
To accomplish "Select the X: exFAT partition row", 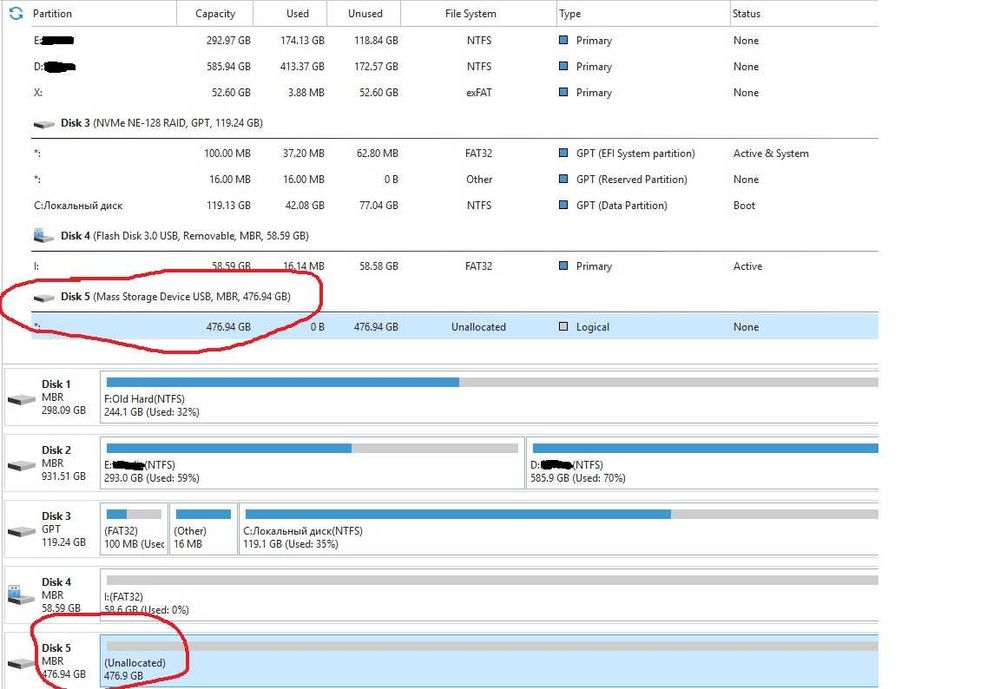I will pos(455,93).
